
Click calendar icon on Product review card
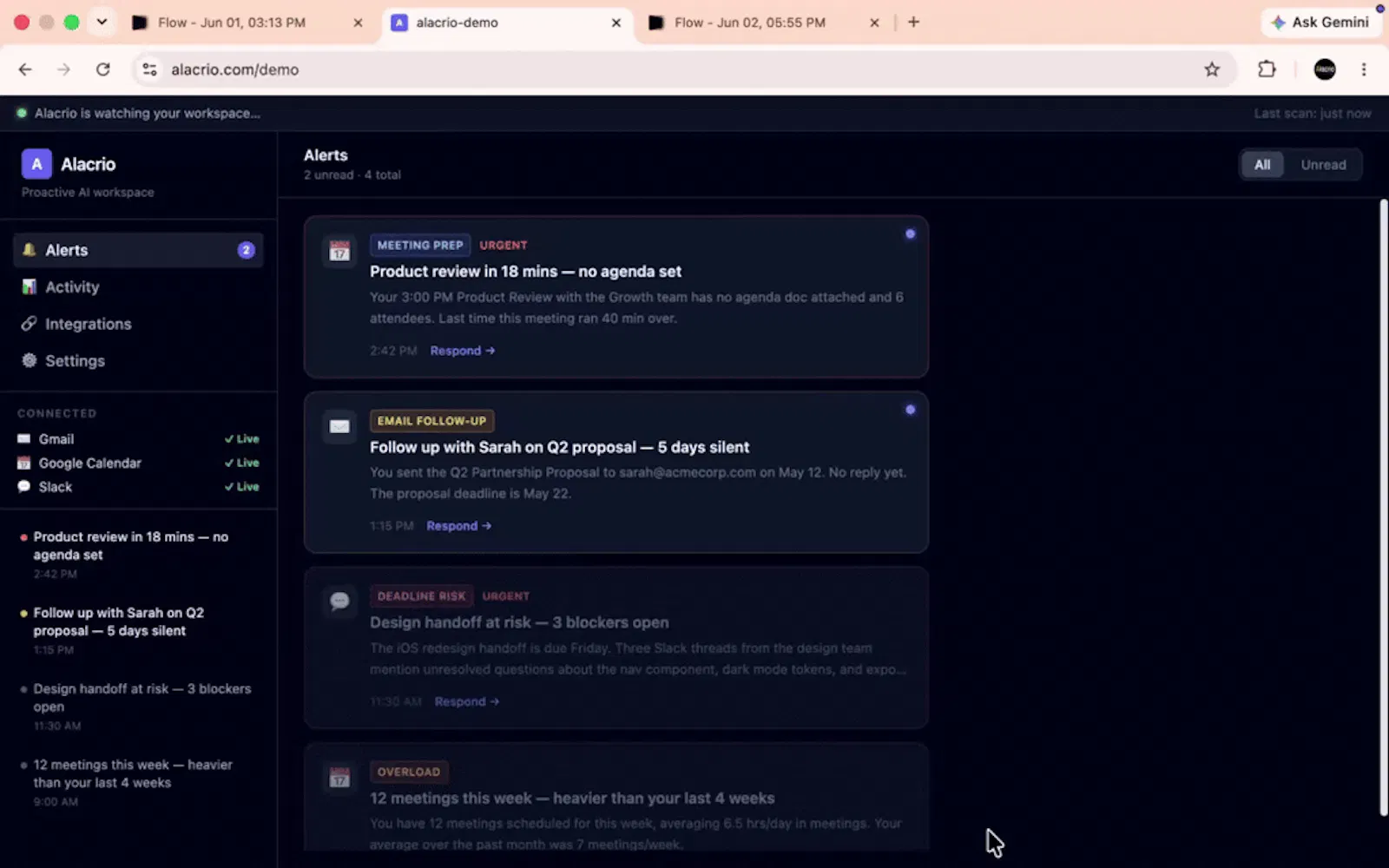[339, 252]
